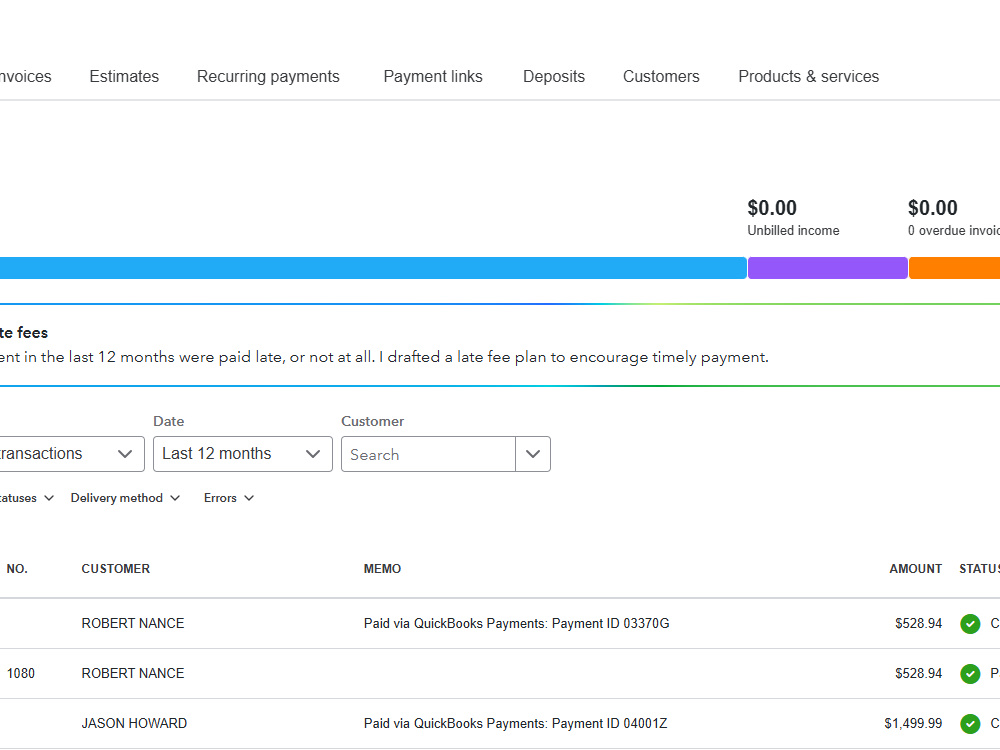The width and height of the screenshot is (1000, 750).
Task: Sort by AMOUNT column header
Action: point(915,569)
